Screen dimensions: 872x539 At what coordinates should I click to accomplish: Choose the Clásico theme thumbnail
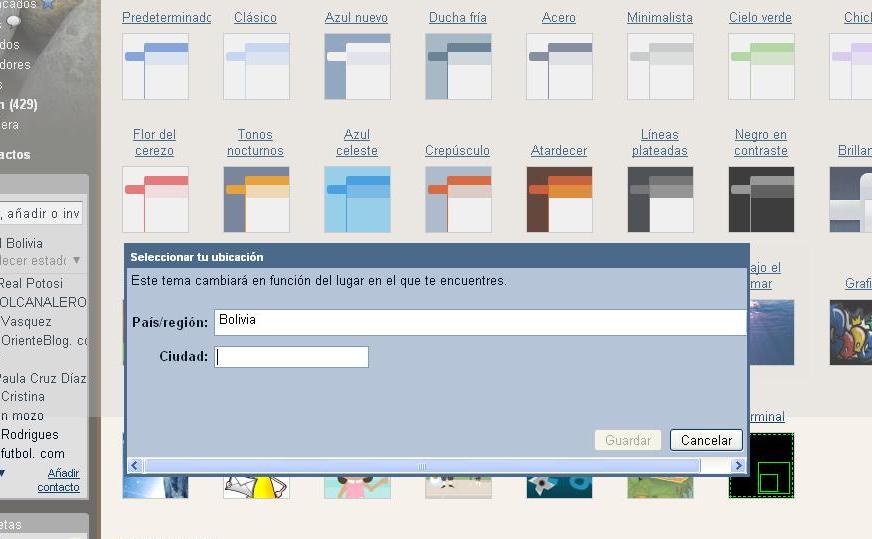[256, 66]
